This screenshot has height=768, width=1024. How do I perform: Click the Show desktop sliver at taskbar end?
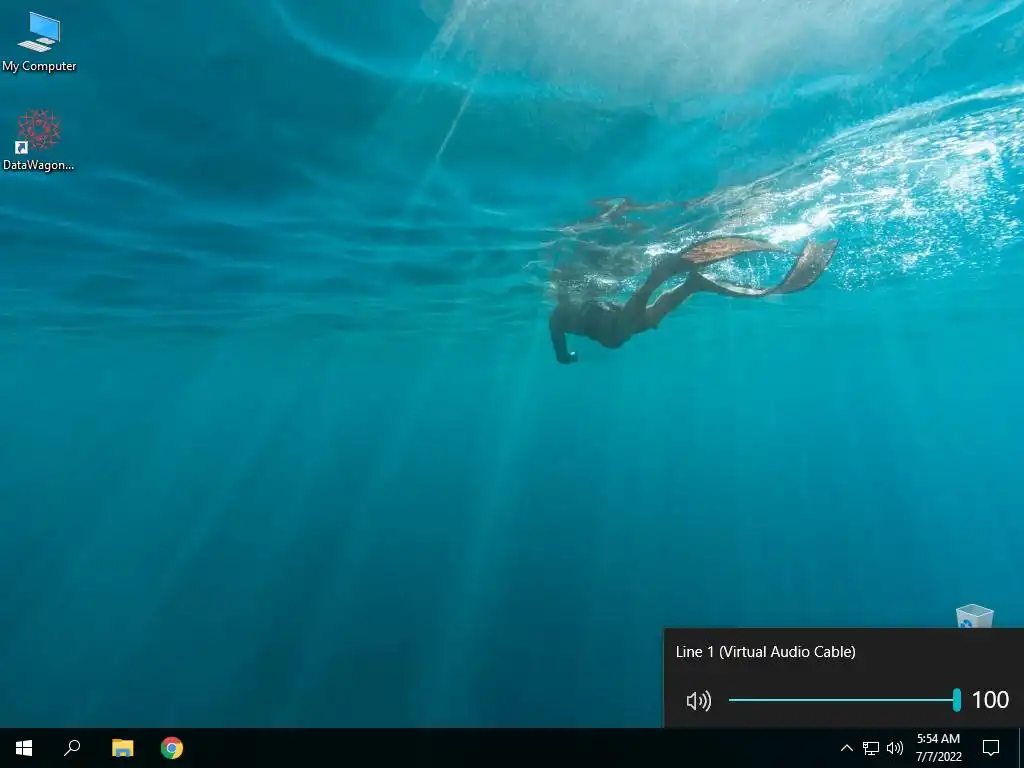pyautogui.click(x=1021, y=748)
